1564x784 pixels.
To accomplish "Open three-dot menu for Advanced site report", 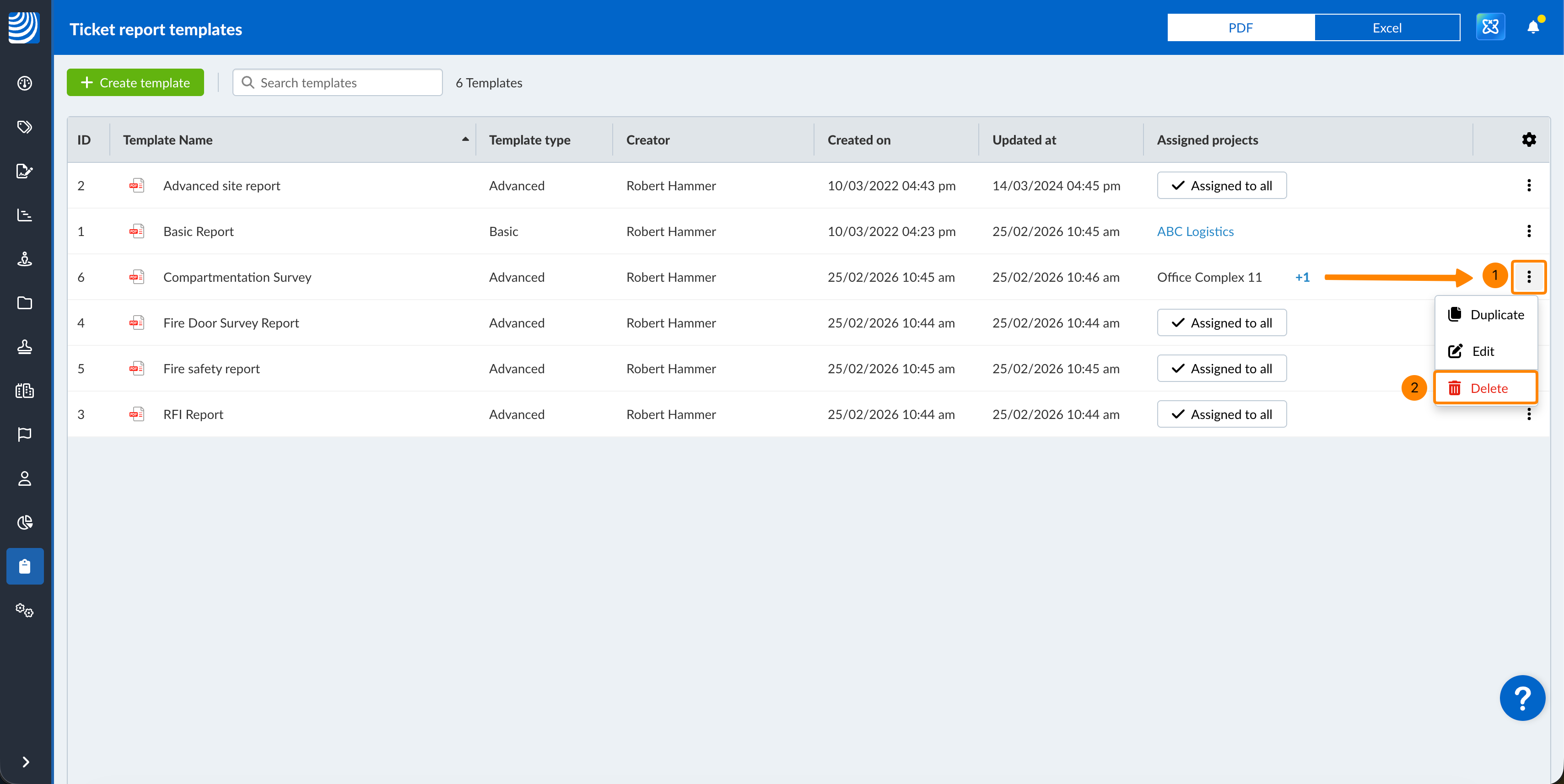I will click(1529, 186).
